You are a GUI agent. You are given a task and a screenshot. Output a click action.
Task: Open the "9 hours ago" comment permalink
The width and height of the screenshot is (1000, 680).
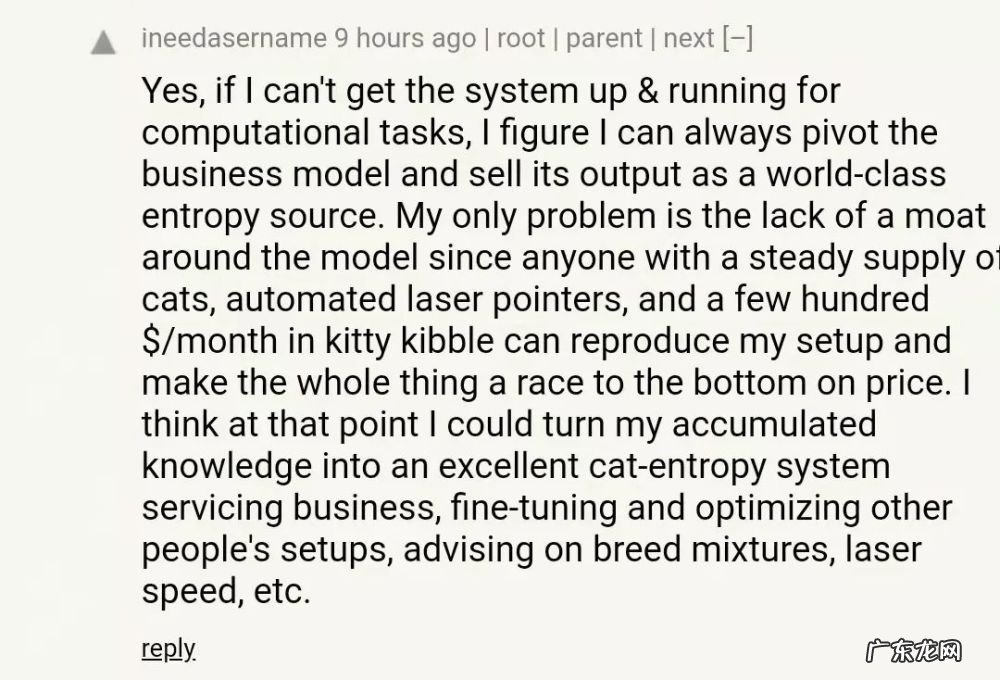[x=405, y=39]
